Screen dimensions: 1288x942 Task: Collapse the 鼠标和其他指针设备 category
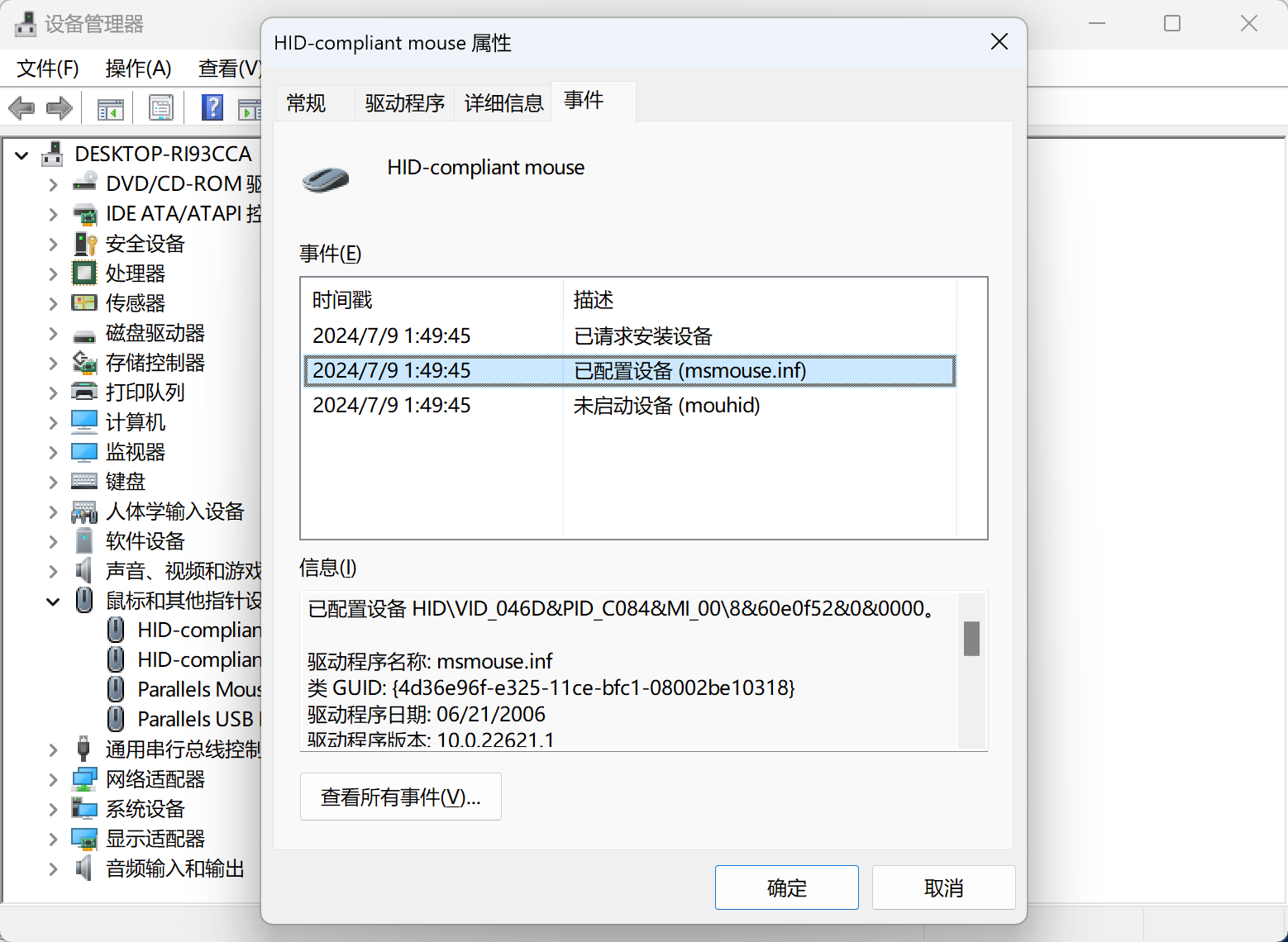point(53,601)
